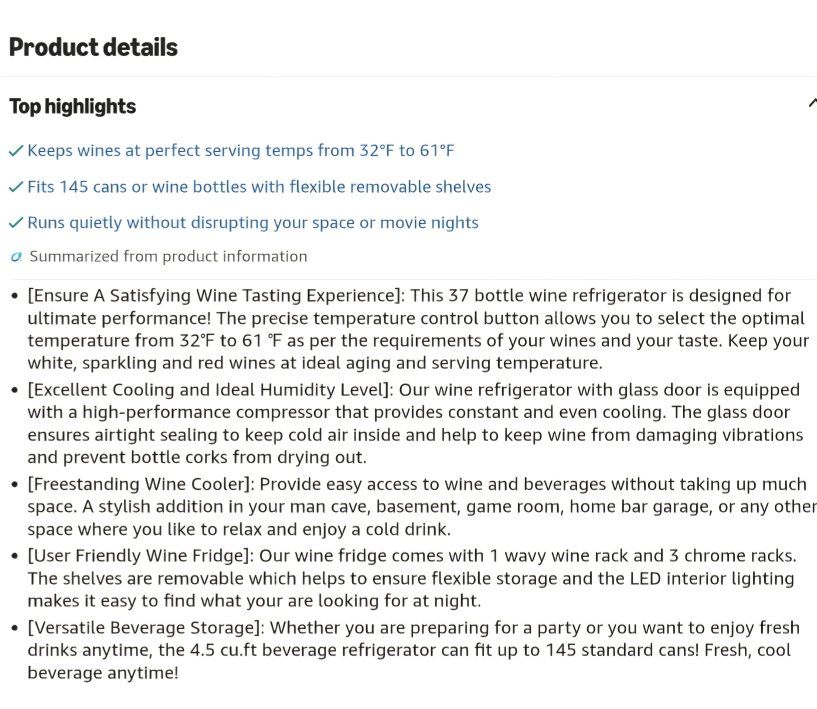Collapse the Top highlights section chevron

click(812, 103)
